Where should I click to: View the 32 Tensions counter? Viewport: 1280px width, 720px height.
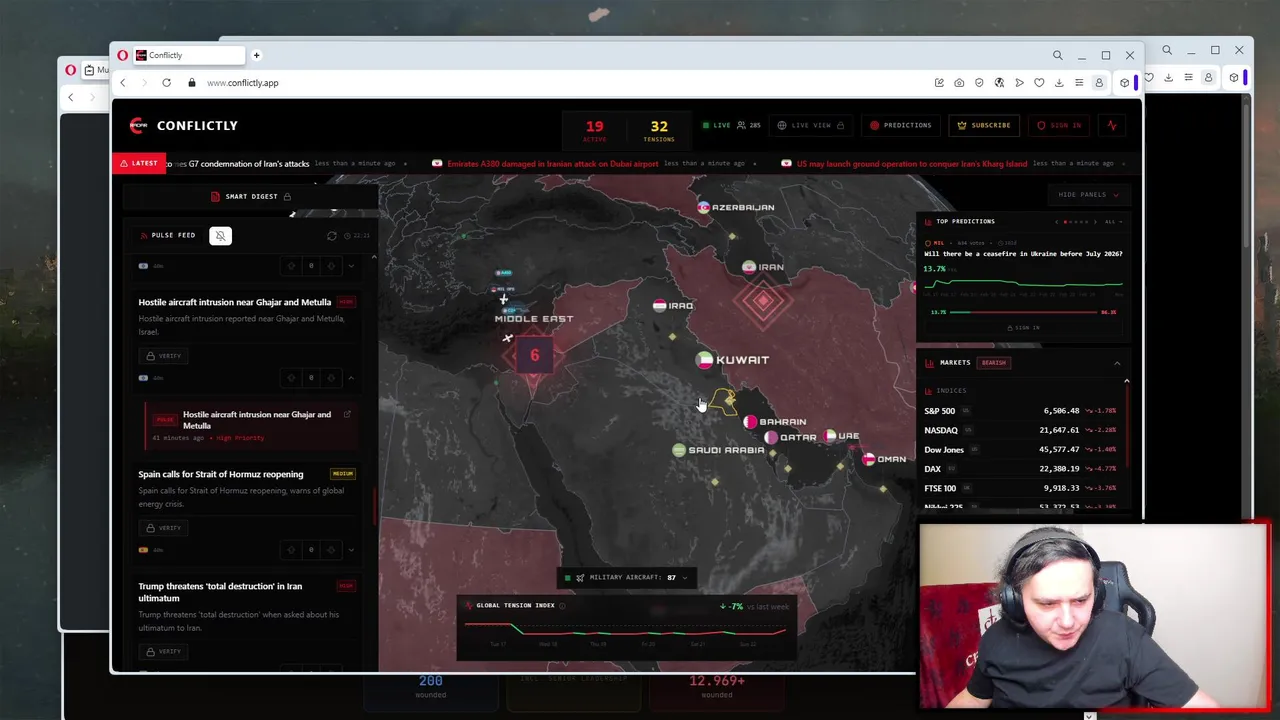pyautogui.click(x=659, y=130)
